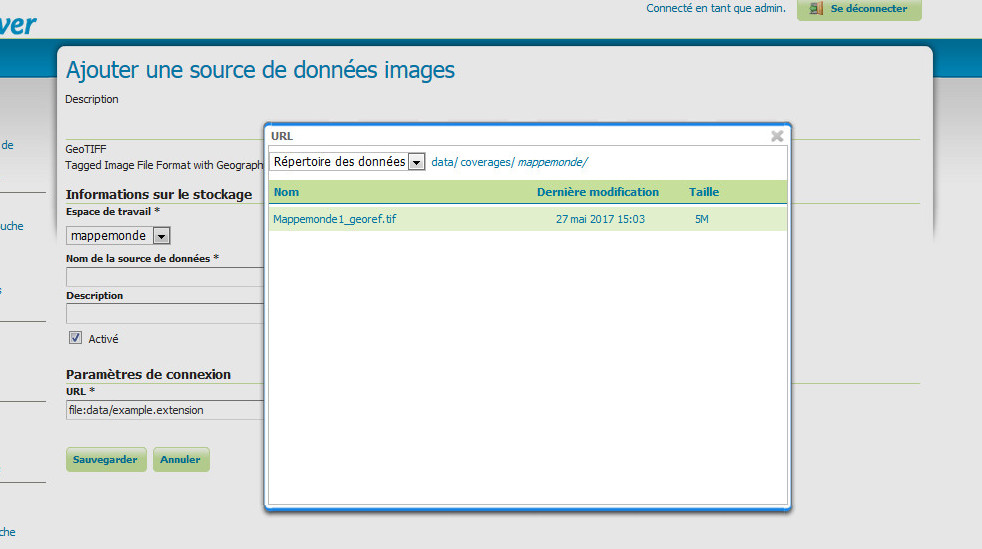Image resolution: width=982 pixels, height=549 pixels.
Task: Click the logout door icon
Action: (x=816, y=9)
